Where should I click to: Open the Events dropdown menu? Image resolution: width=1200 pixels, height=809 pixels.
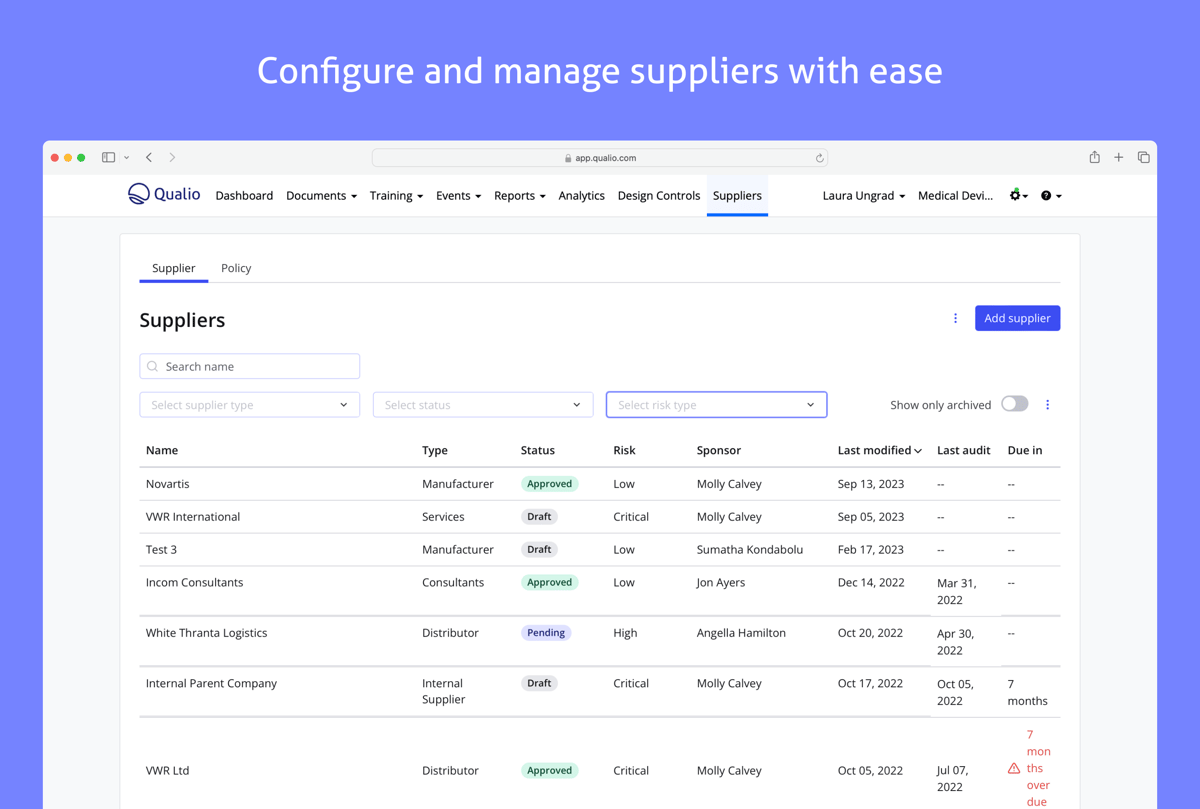(x=458, y=196)
